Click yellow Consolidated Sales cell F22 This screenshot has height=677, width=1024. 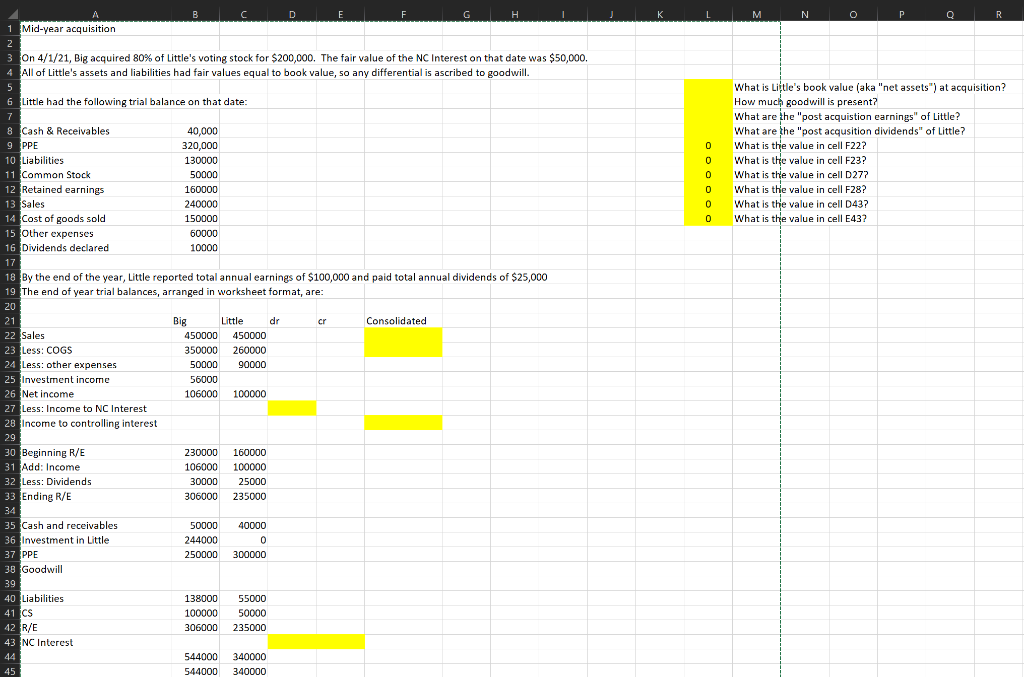404,336
